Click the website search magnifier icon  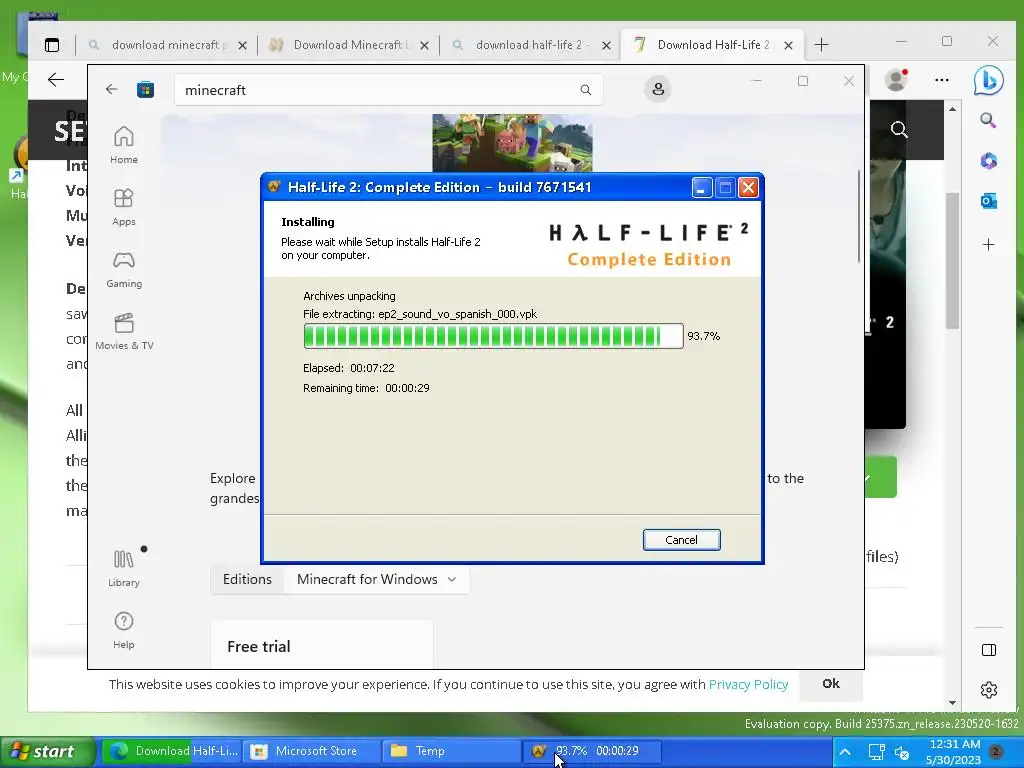pos(899,130)
